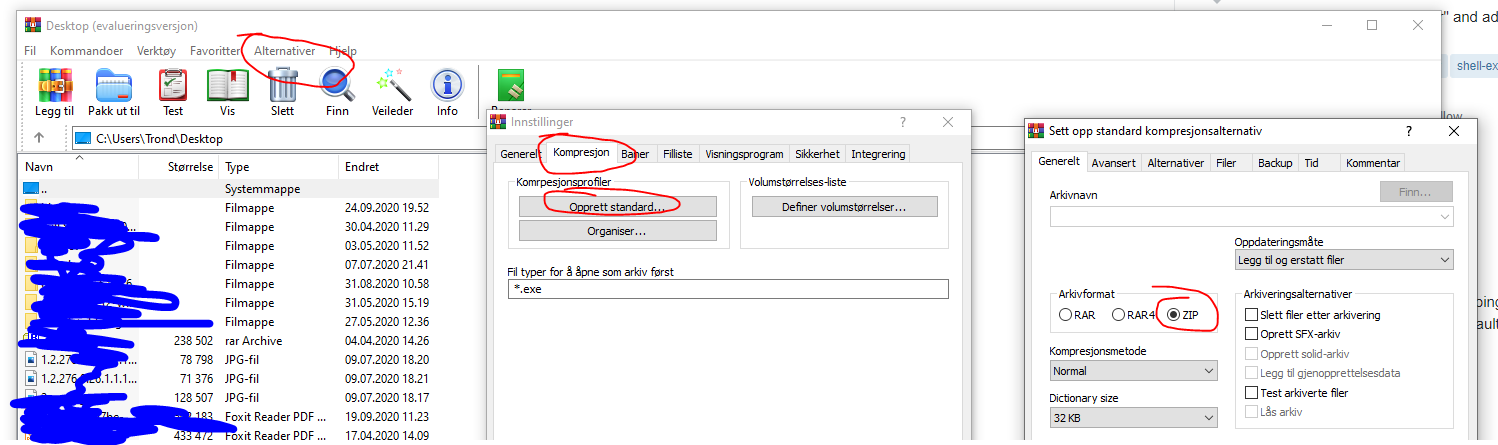Image resolution: width=1498 pixels, height=445 pixels.
Task: Enable Slett filer etter arkivering checkbox
Action: tap(1252, 315)
